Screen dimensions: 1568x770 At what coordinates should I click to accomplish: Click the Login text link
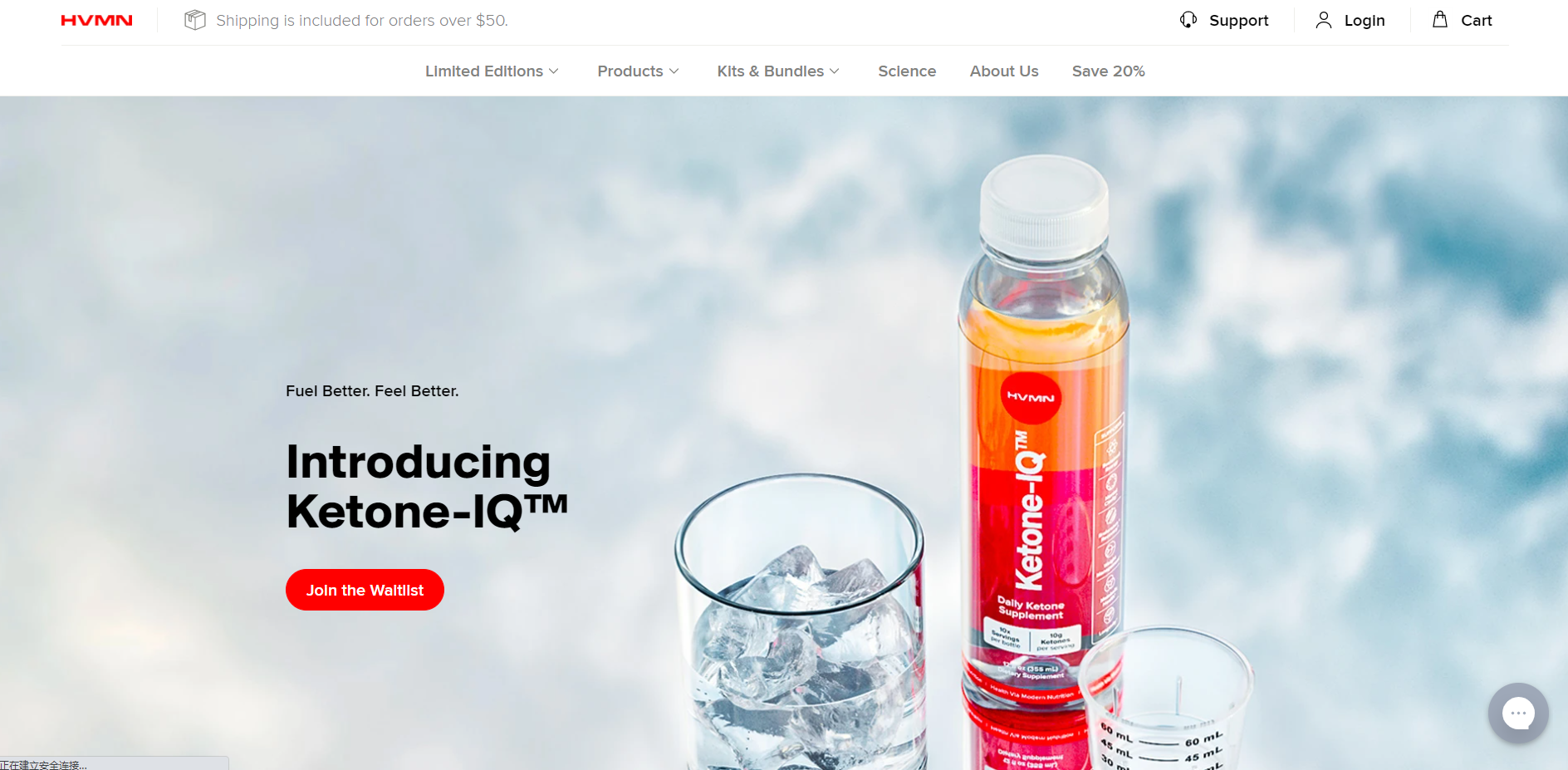pos(1365,20)
